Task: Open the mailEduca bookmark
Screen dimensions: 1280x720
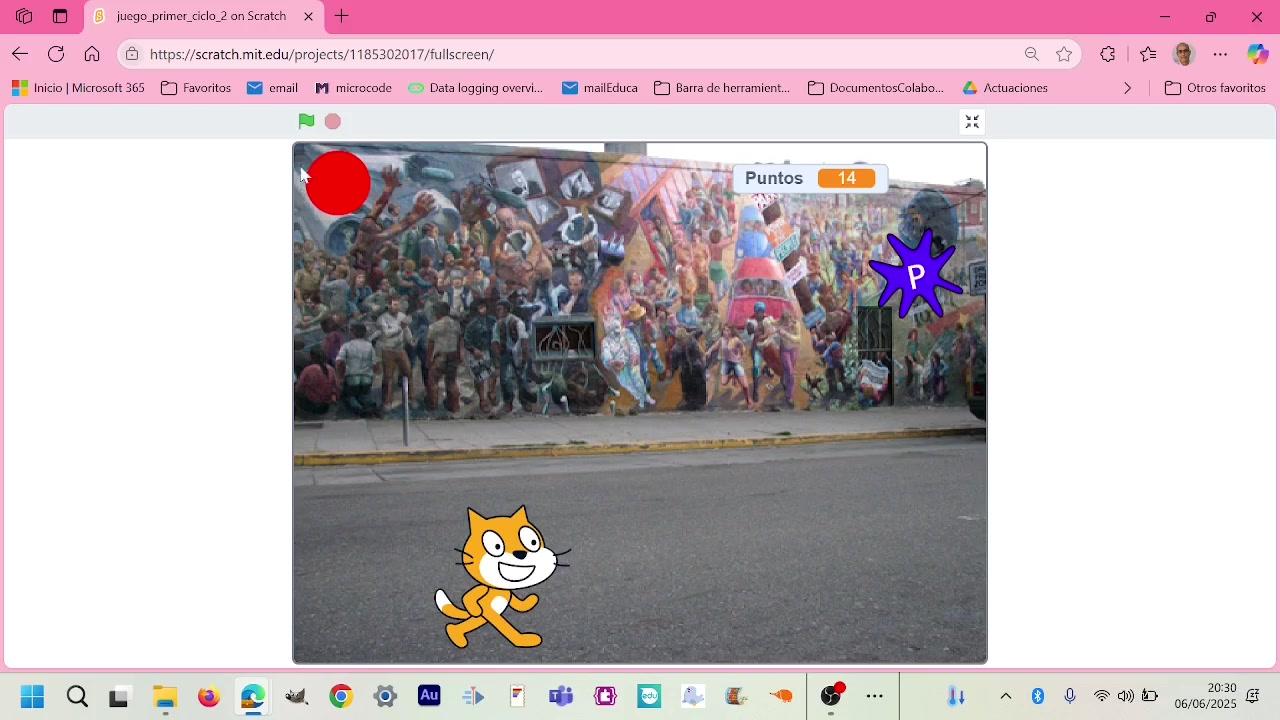Action: coord(600,88)
